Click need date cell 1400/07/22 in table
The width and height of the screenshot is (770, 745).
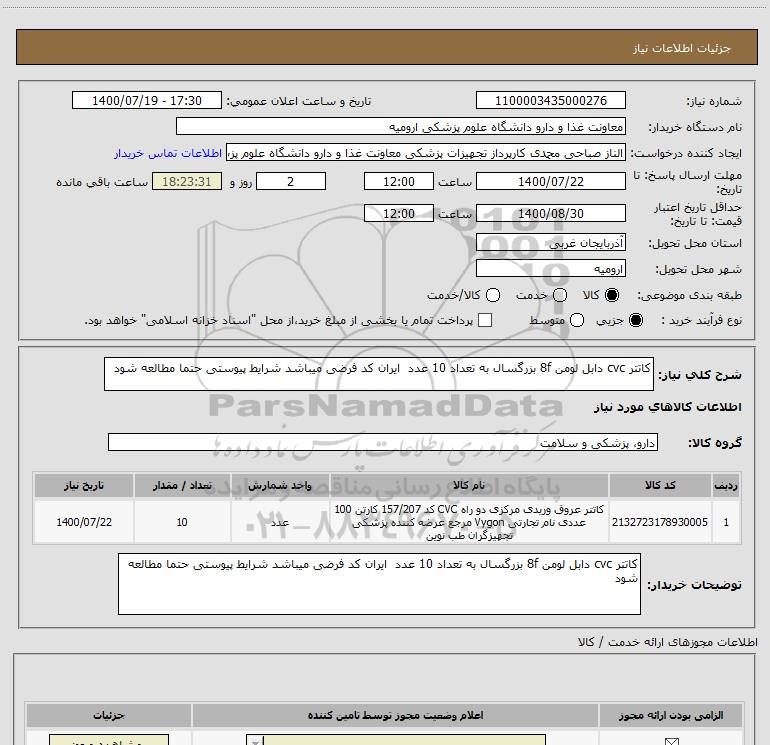coord(84,522)
